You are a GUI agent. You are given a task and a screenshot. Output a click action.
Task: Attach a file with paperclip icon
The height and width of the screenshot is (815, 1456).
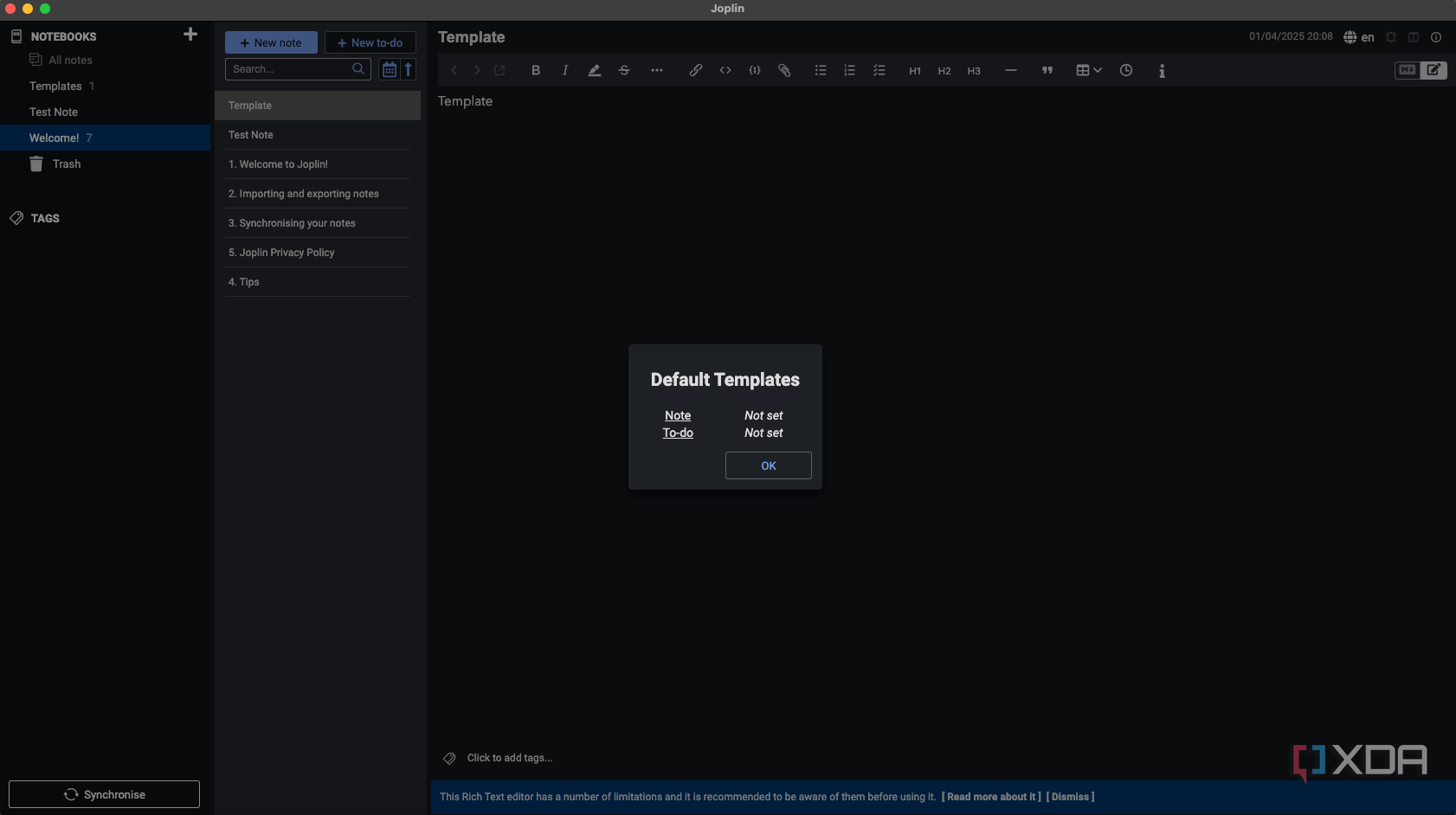tap(784, 71)
